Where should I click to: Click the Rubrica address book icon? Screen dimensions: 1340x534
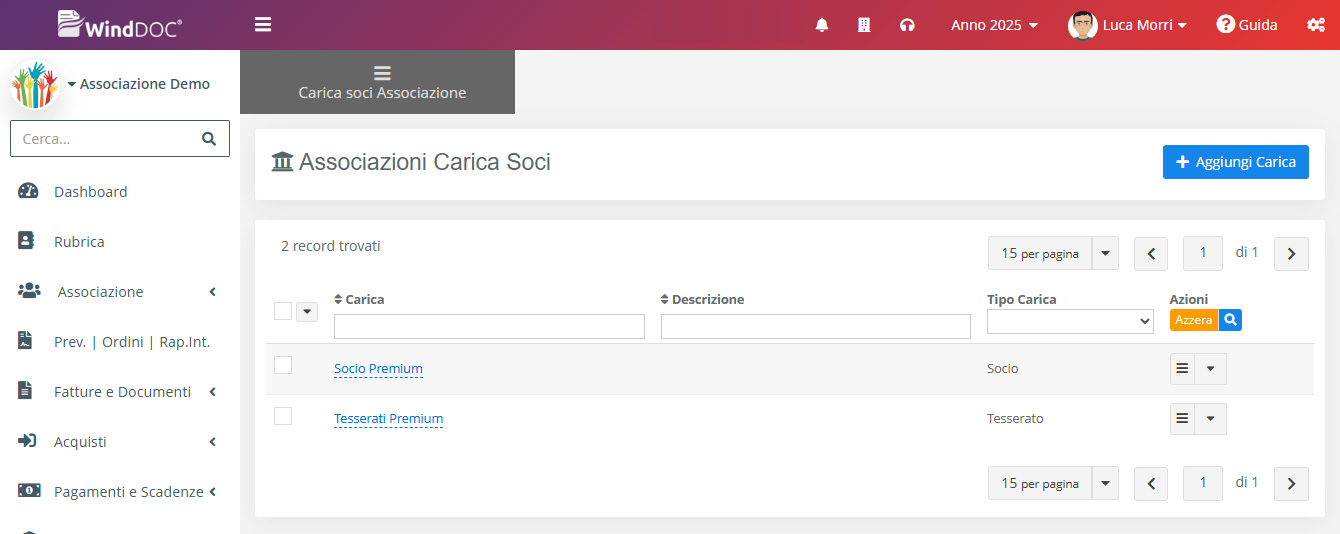coord(27,241)
